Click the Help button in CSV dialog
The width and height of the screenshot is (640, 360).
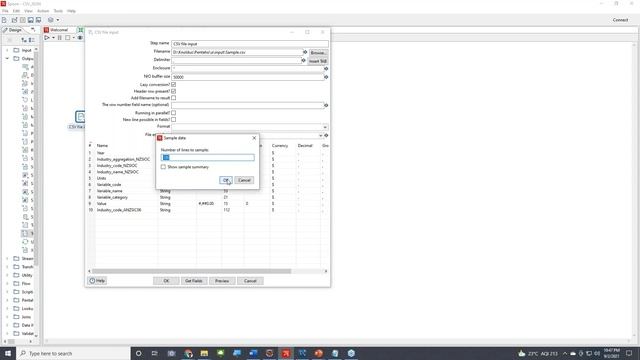point(97,281)
